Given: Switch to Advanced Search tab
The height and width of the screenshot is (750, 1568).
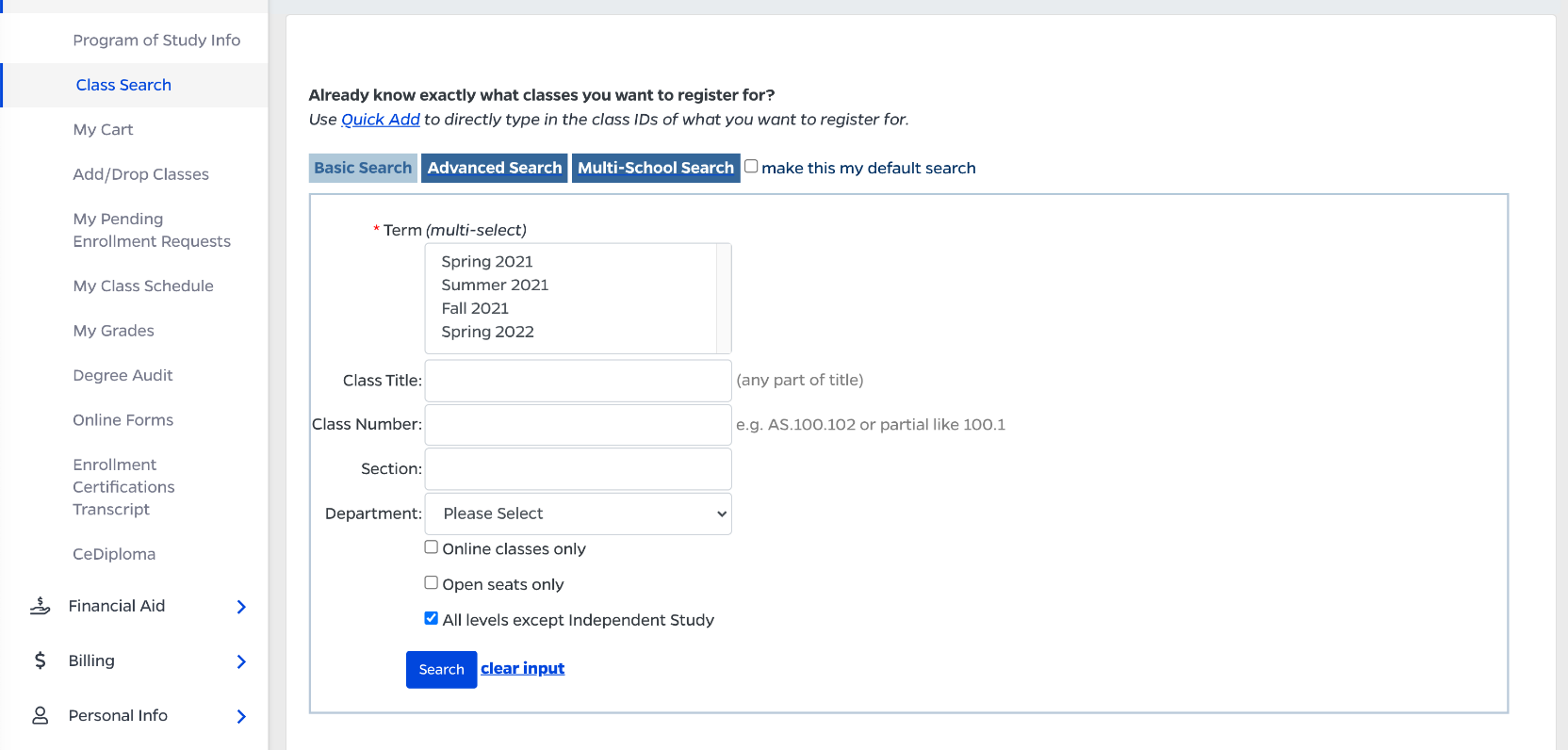Looking at the screenshot, I should (495, 168).
